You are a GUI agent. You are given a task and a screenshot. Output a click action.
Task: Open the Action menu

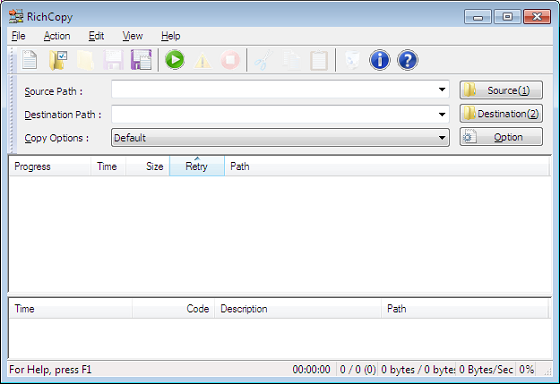pos(57,36)
